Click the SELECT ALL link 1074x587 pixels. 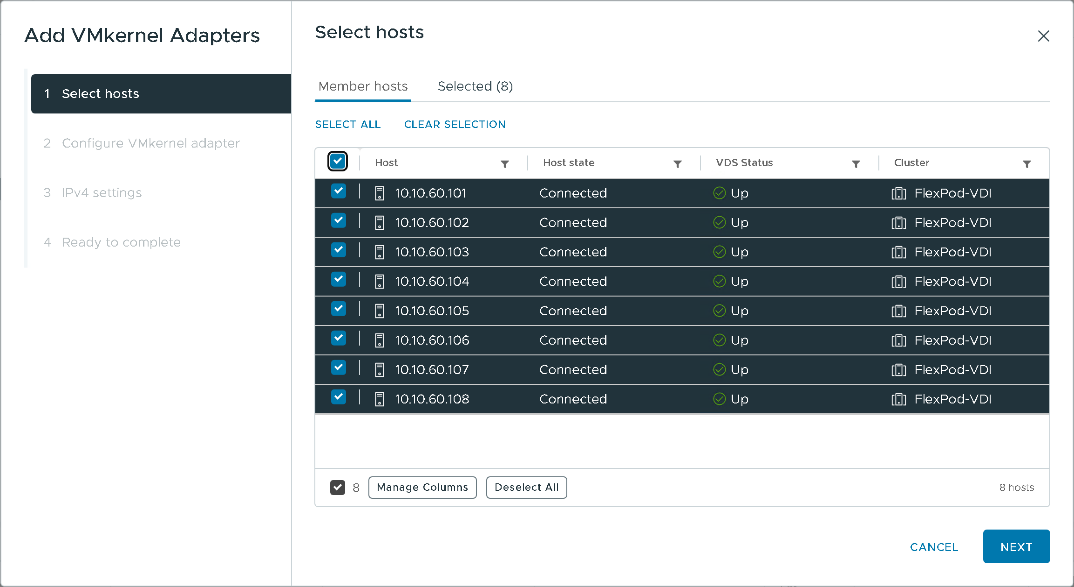pyautogui.click(x=348, y=125)
